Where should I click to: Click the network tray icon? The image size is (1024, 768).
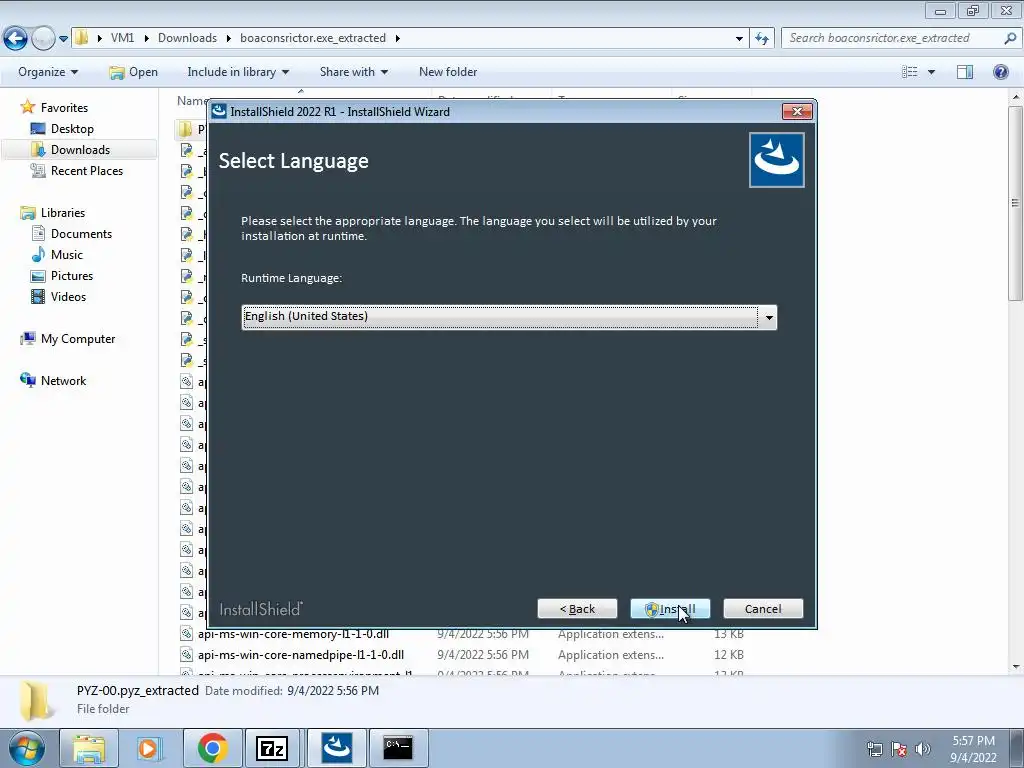(874, 749)
